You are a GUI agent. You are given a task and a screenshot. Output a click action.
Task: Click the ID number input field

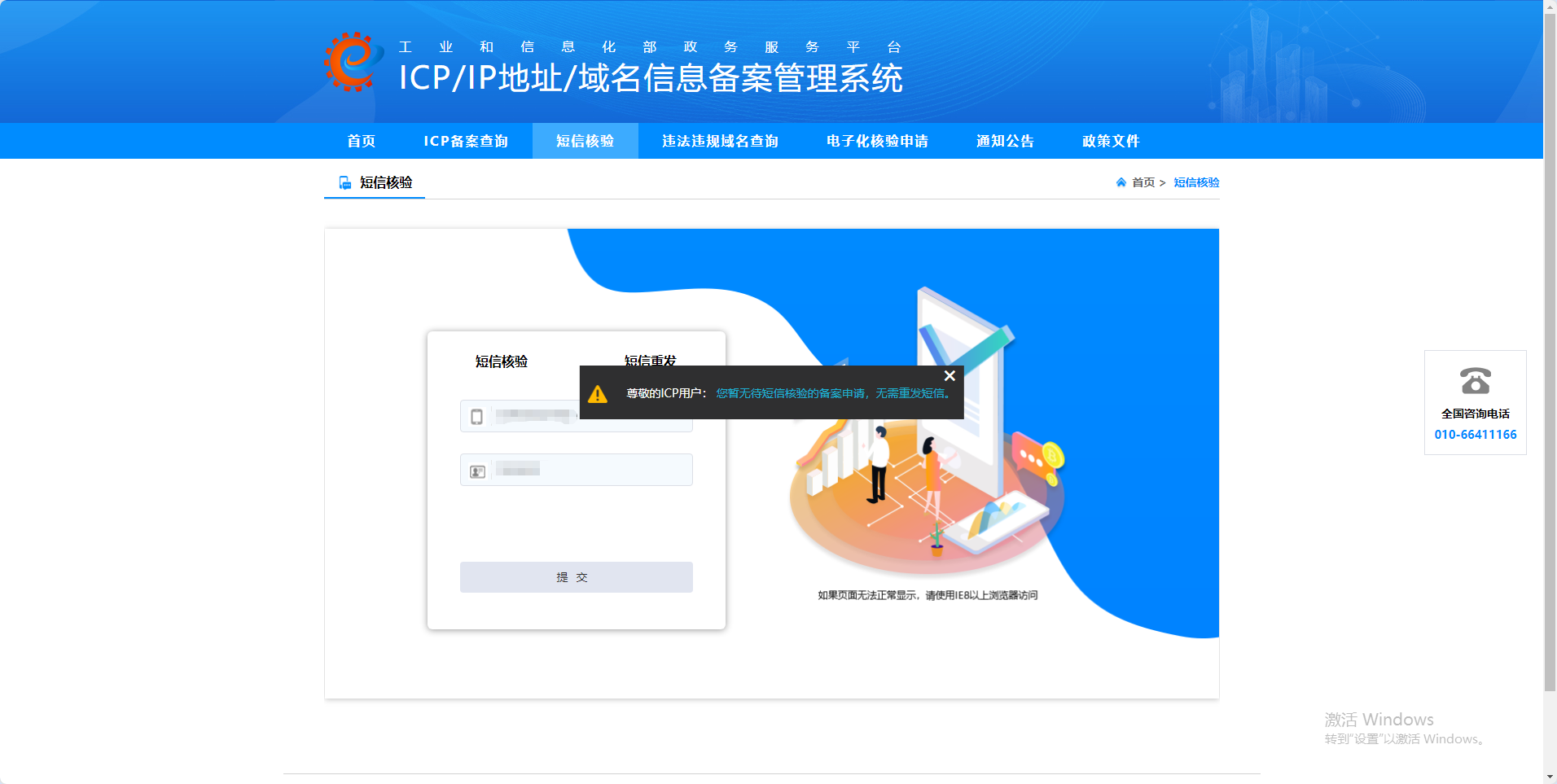(577, 470)
